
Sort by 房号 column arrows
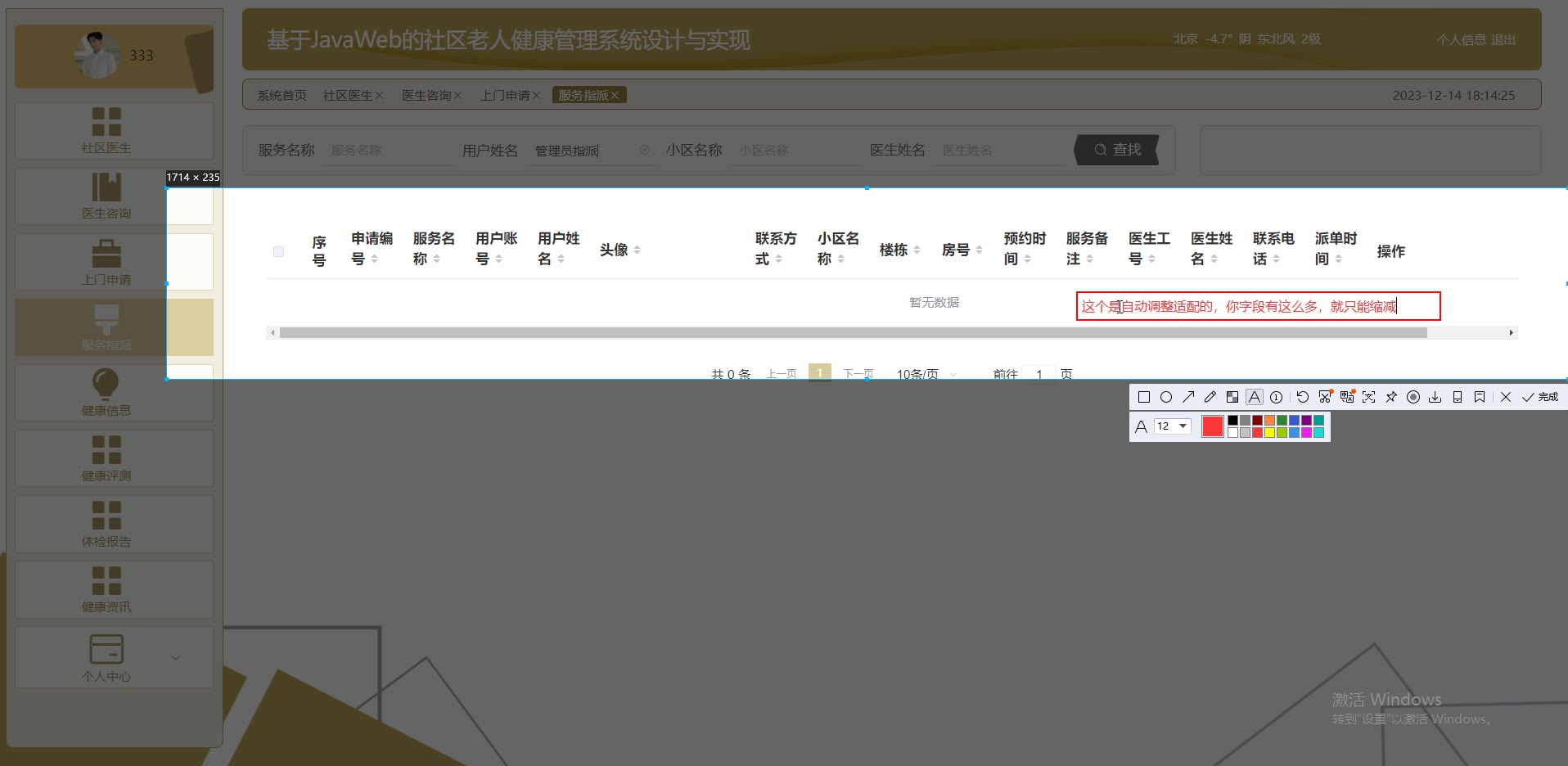click(x=979, y=250)
